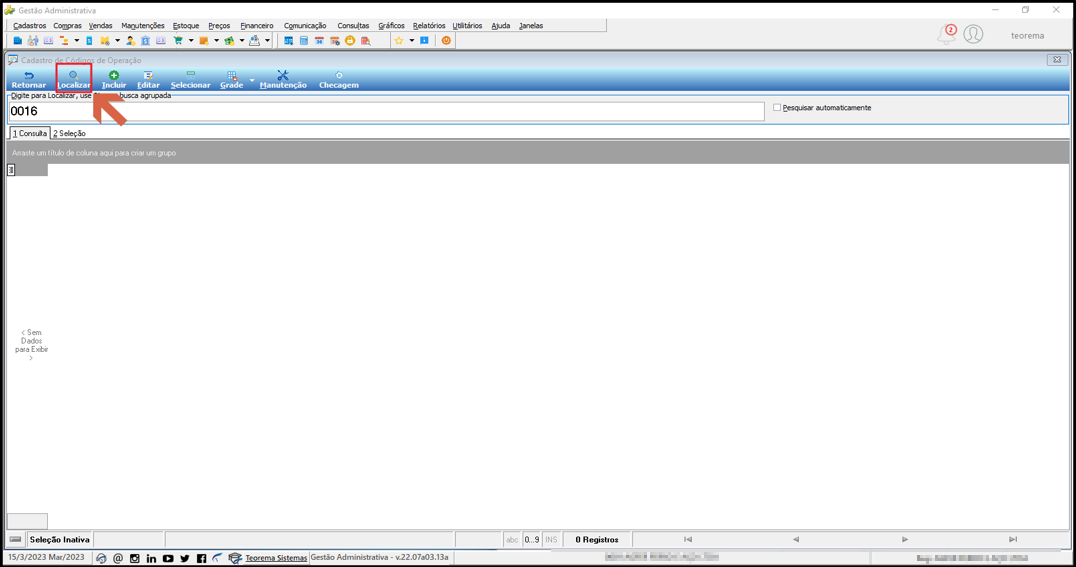1076x567 pixels.
Task: Go to last record navigation button
Action: pos(1013,540)
